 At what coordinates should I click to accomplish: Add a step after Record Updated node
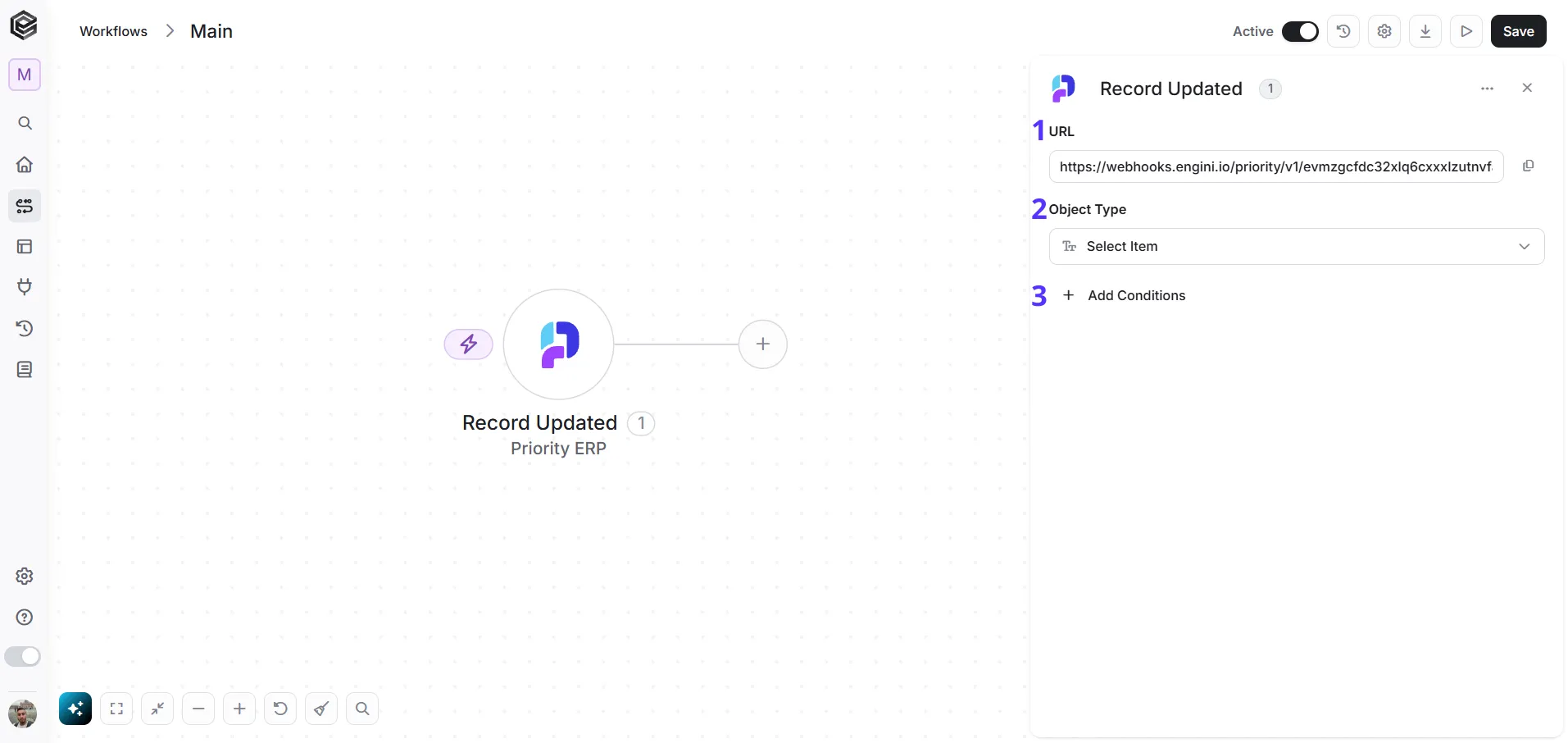point(763,344)
